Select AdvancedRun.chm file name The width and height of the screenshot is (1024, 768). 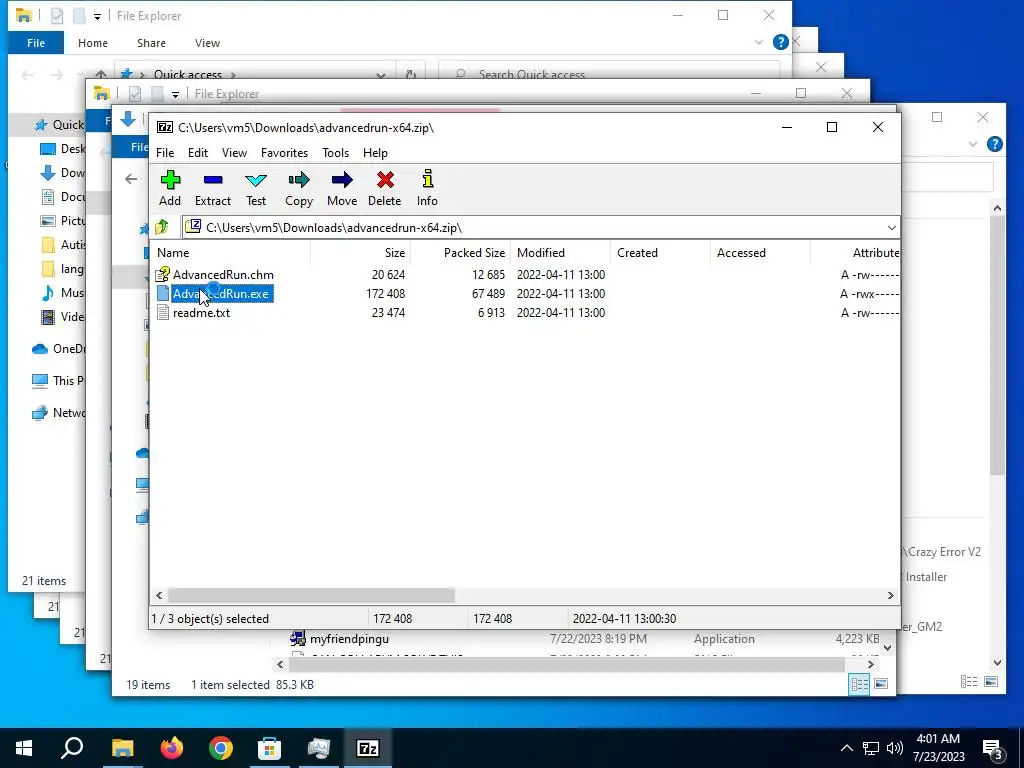[x=223, y=275]
